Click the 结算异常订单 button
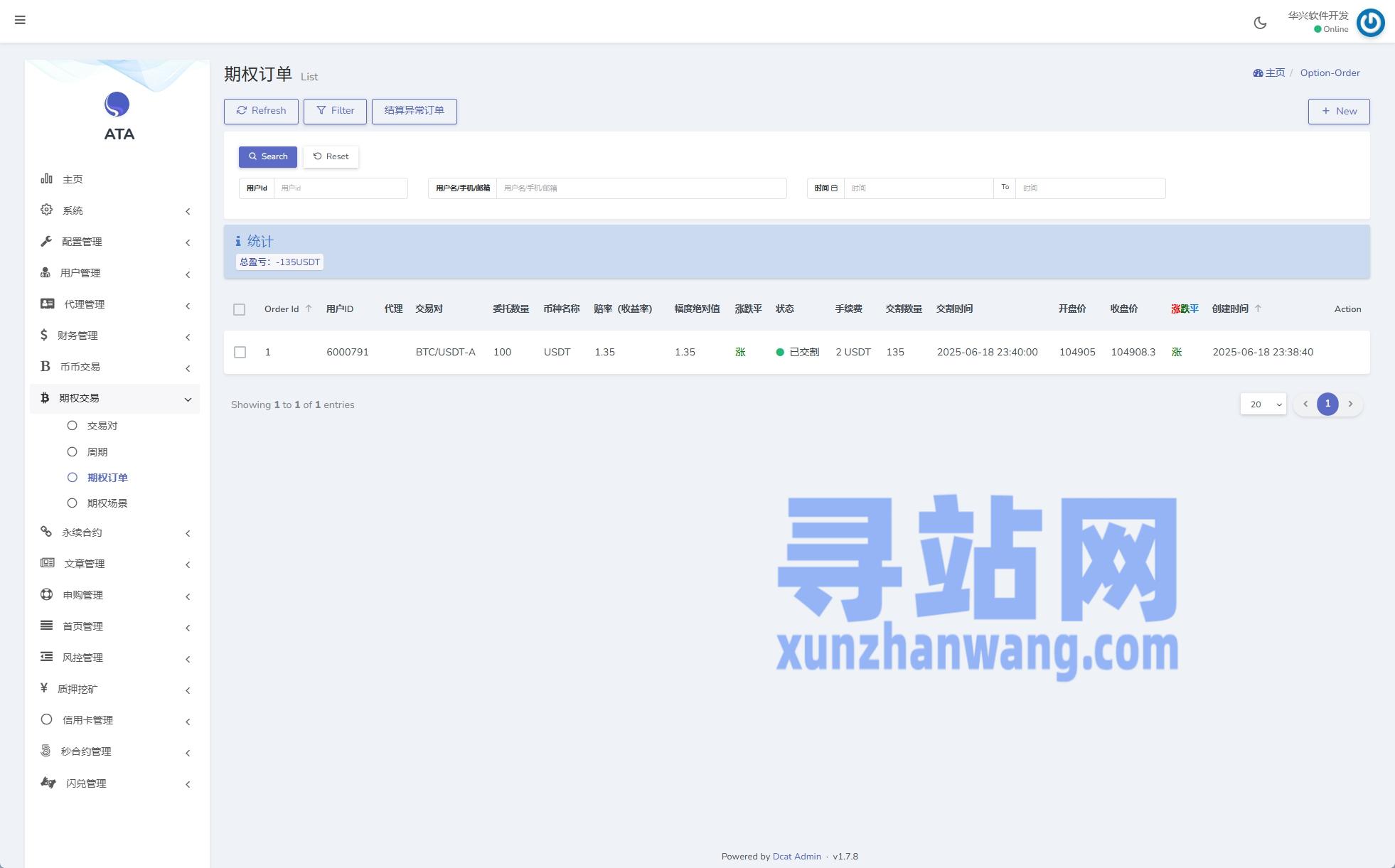 (415, 111)
